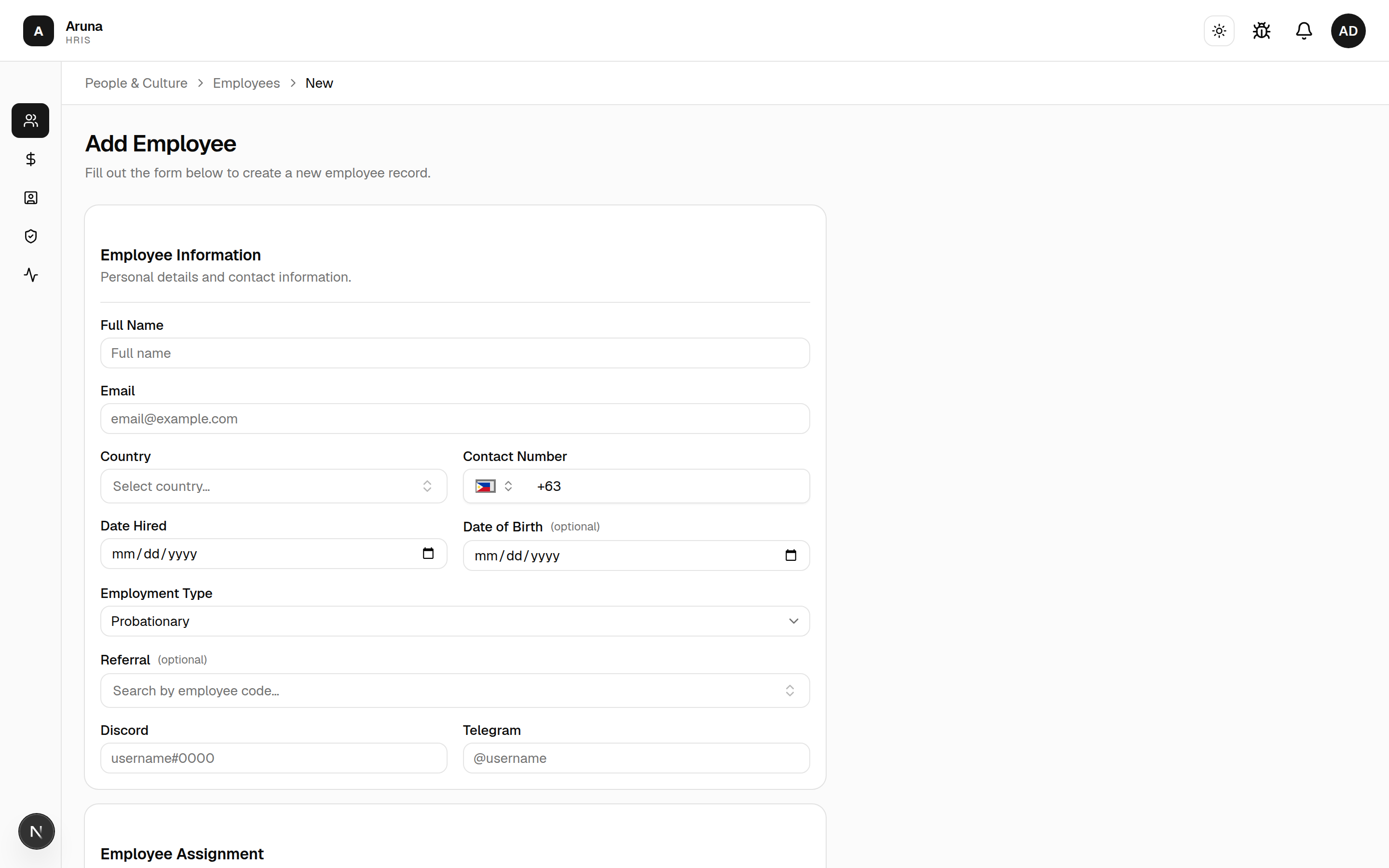Click the Email label
The height and width of the screenshot is (868, 1389).
coord(118,391)
